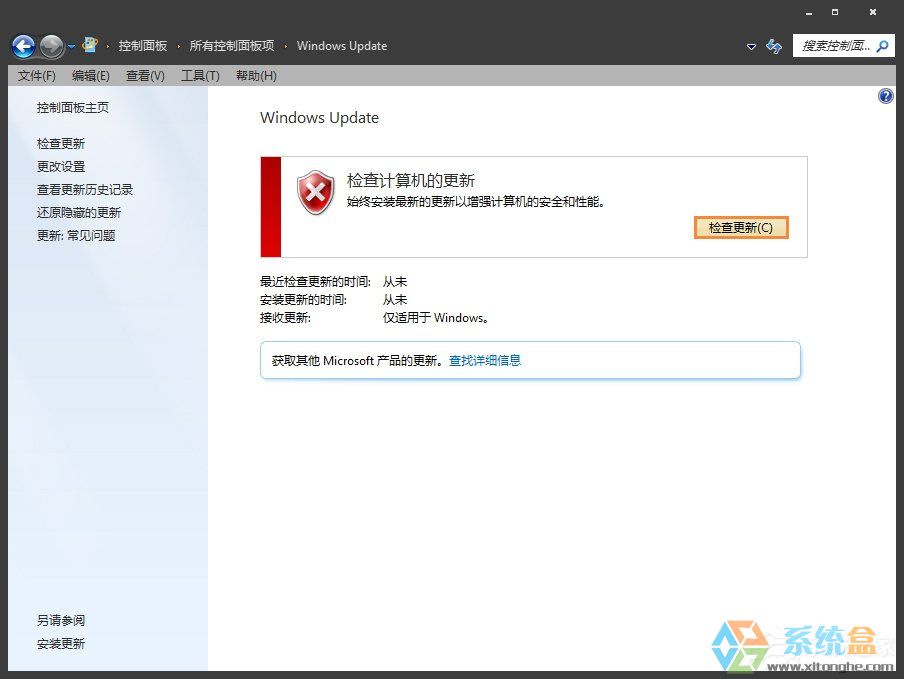Open the 文件(F) menu
The height and width of the screenshot is (679, 904).
pos(35,75)
